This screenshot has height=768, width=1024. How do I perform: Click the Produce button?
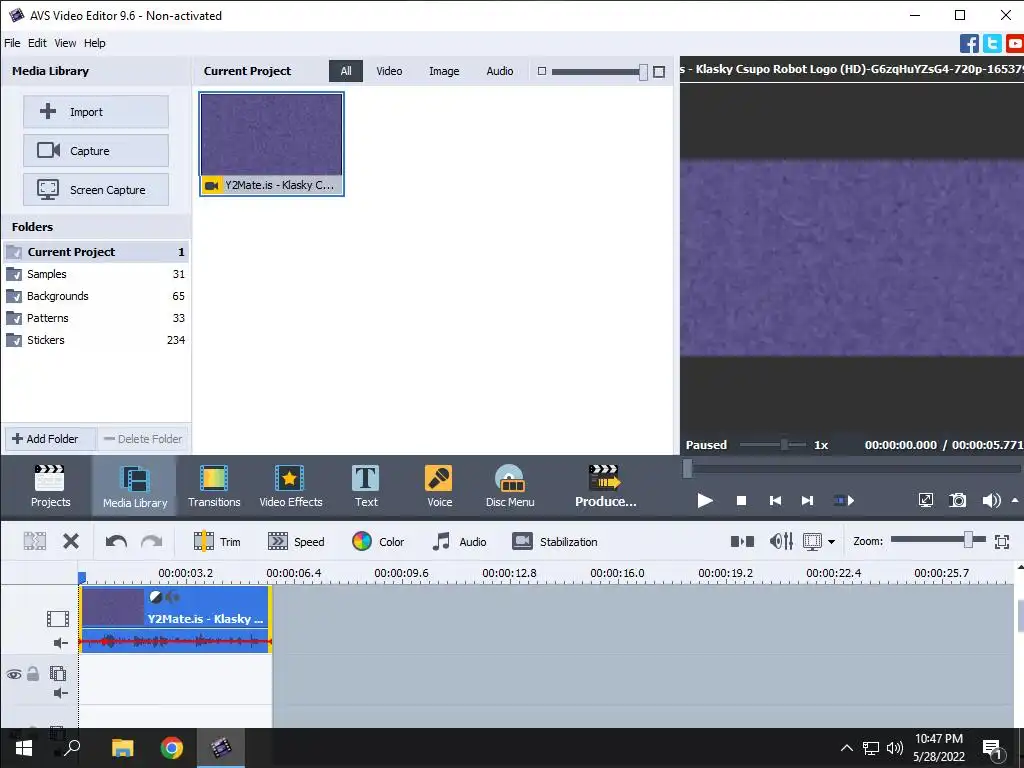(605, 486)
